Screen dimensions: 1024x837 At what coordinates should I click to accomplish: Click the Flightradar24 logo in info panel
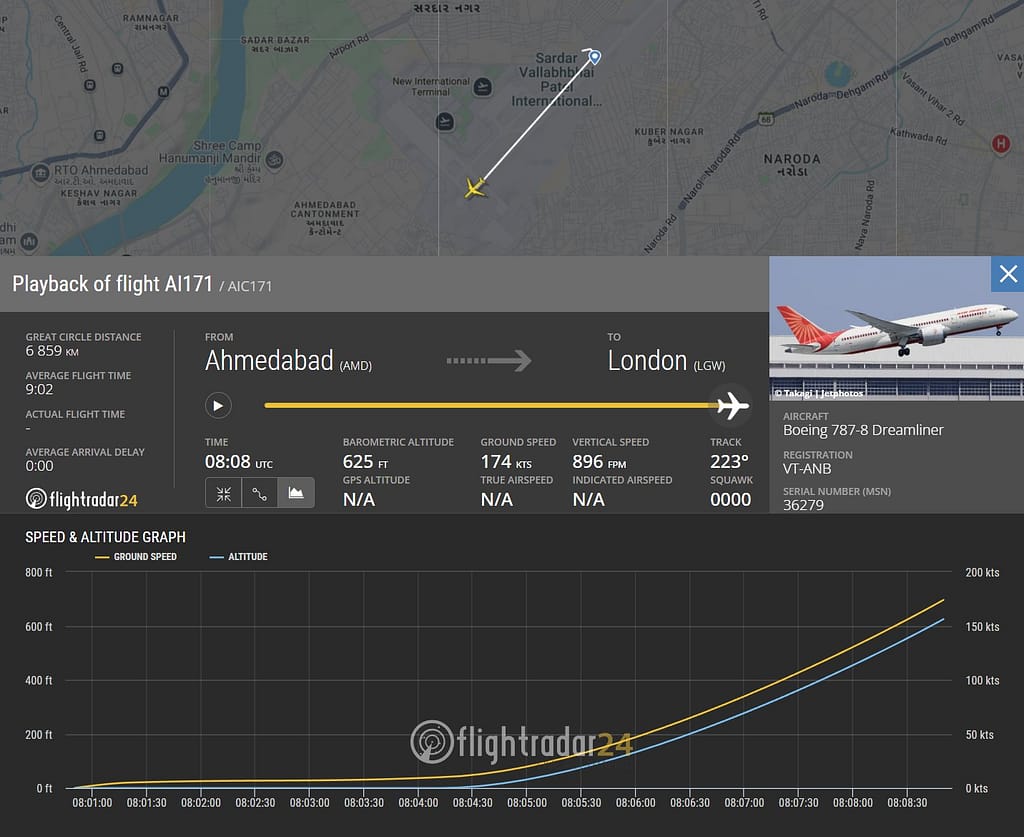(82, 499)
